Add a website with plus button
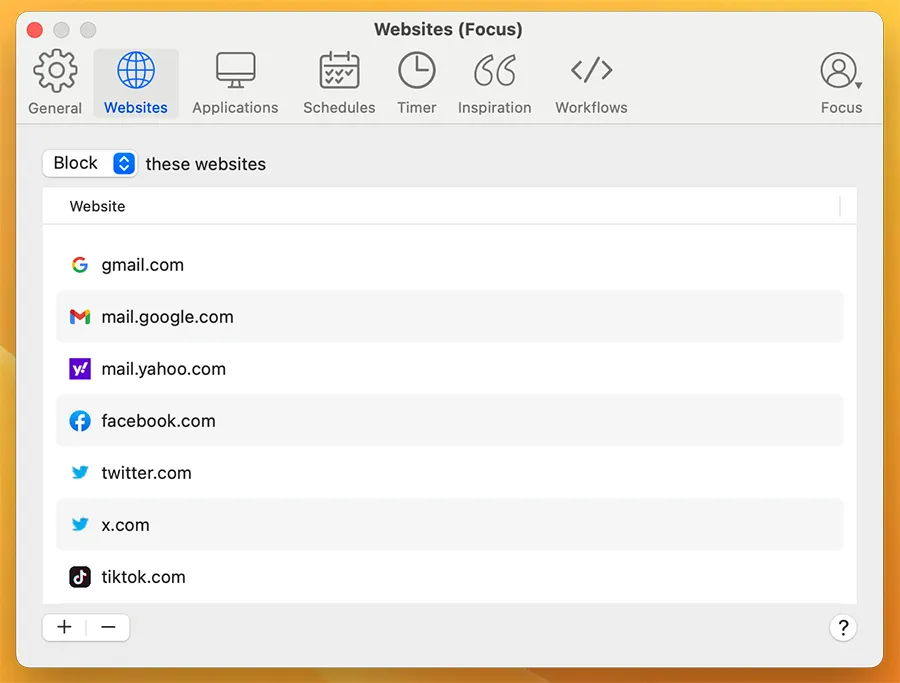This screenshot has width=900, height=683. [64, 627]
